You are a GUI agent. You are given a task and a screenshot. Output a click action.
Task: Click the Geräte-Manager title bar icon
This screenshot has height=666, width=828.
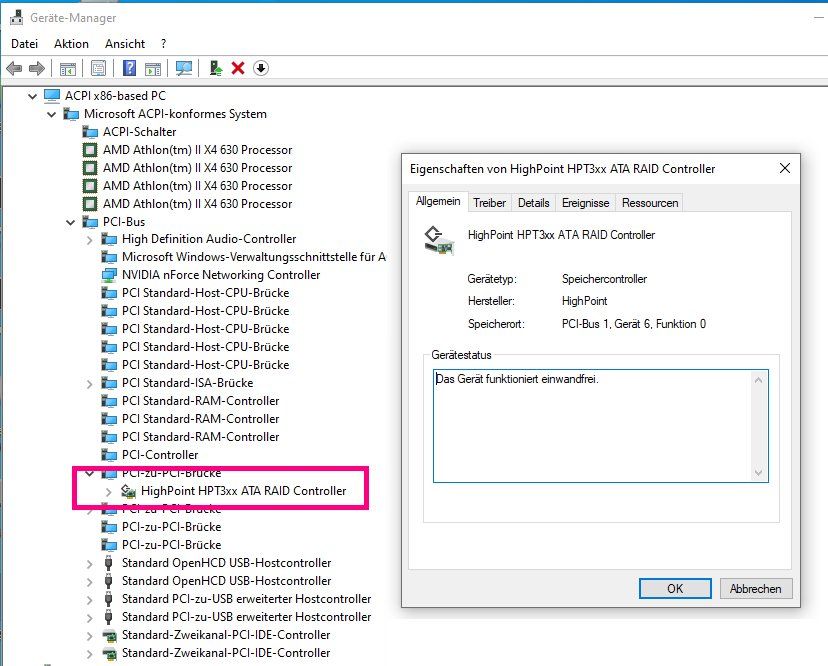pyautogui.click(x=17, y=17)
